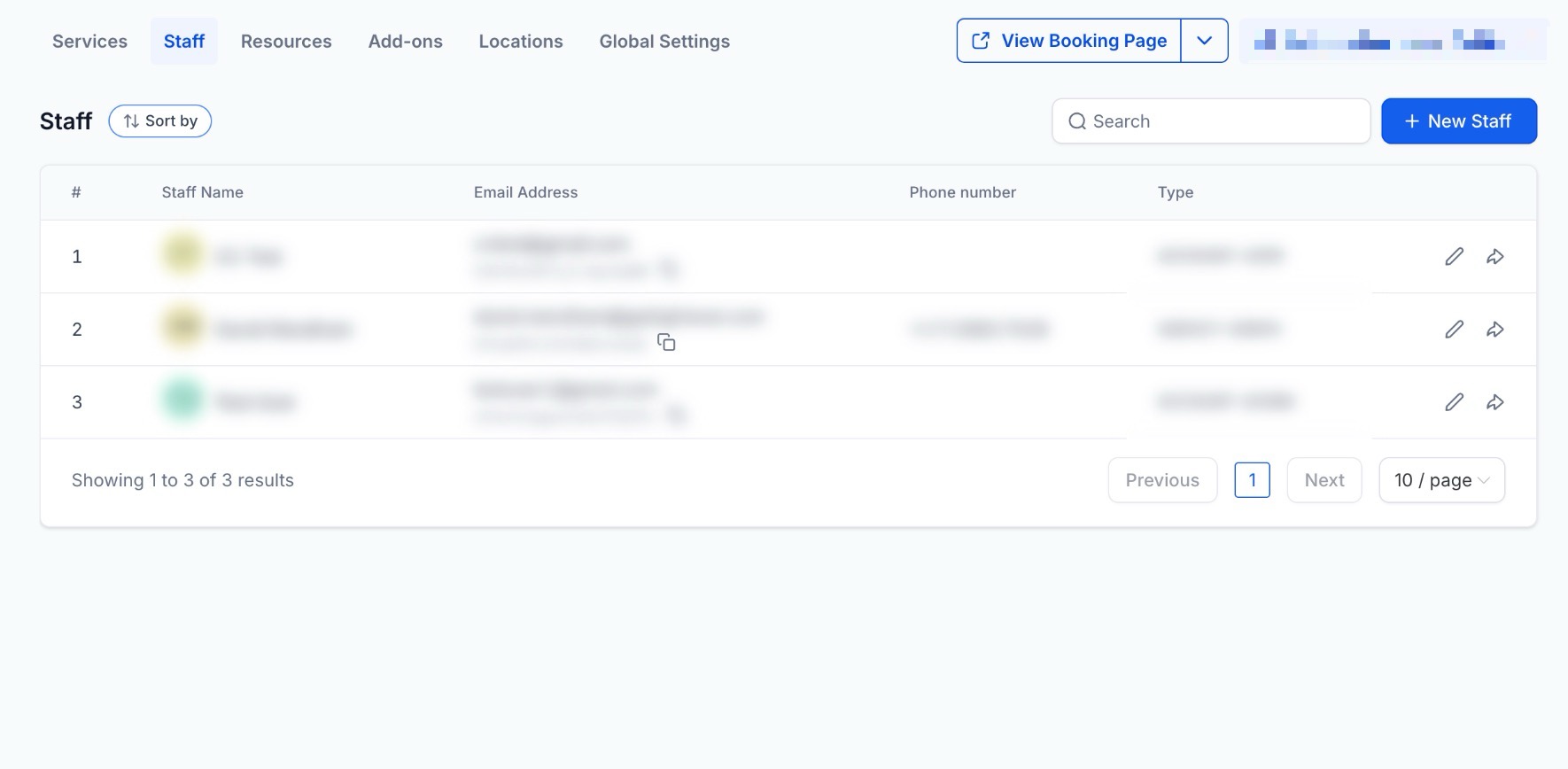Select the Locations tab

[x=521, y=42]
